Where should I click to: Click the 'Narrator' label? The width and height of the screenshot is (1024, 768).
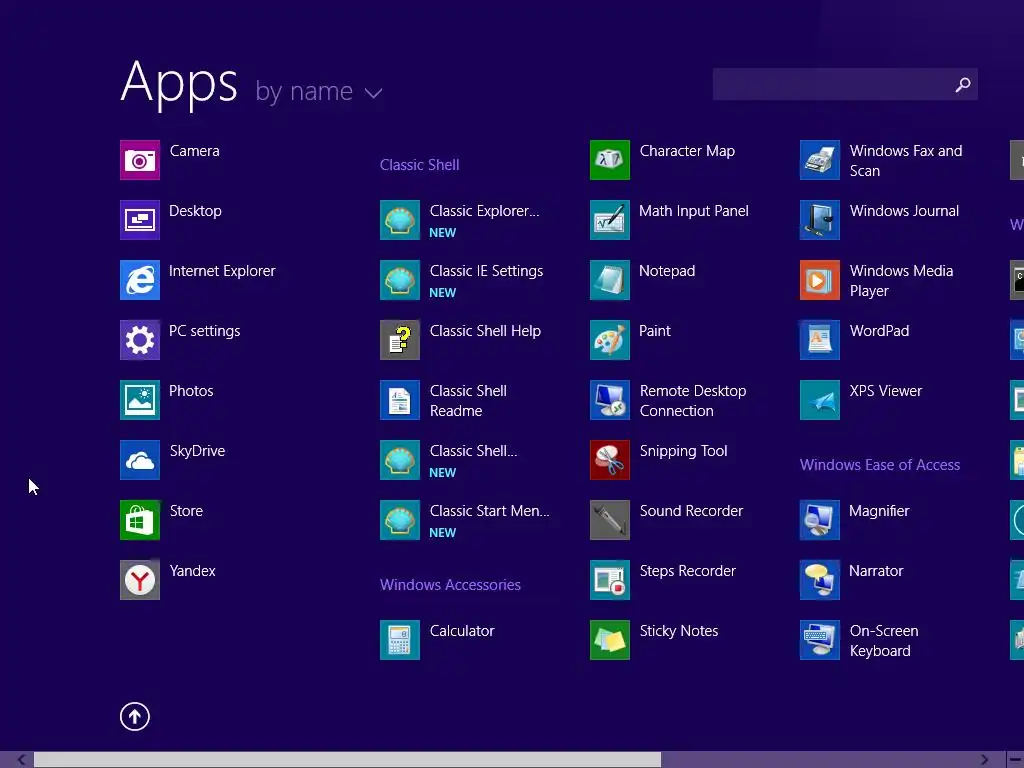[876, 571]
